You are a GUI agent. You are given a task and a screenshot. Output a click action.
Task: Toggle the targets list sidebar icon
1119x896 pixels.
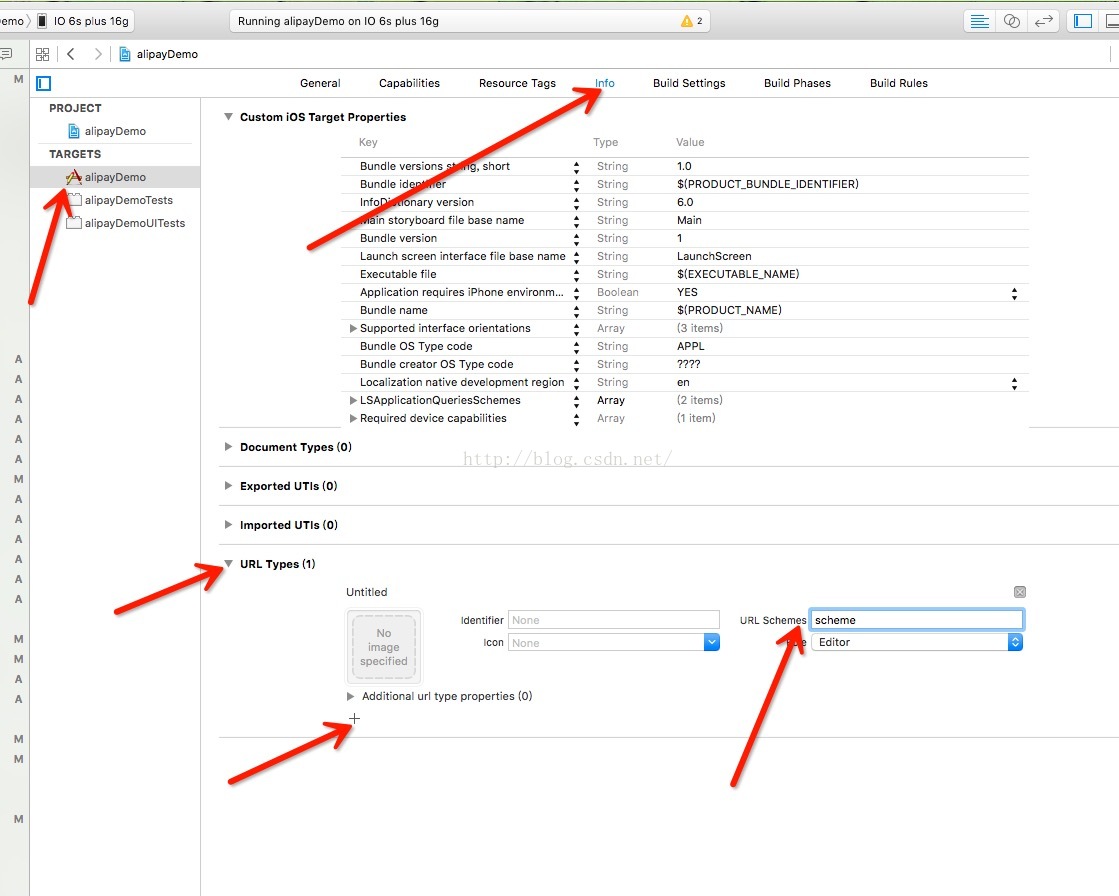click(44, 83)
